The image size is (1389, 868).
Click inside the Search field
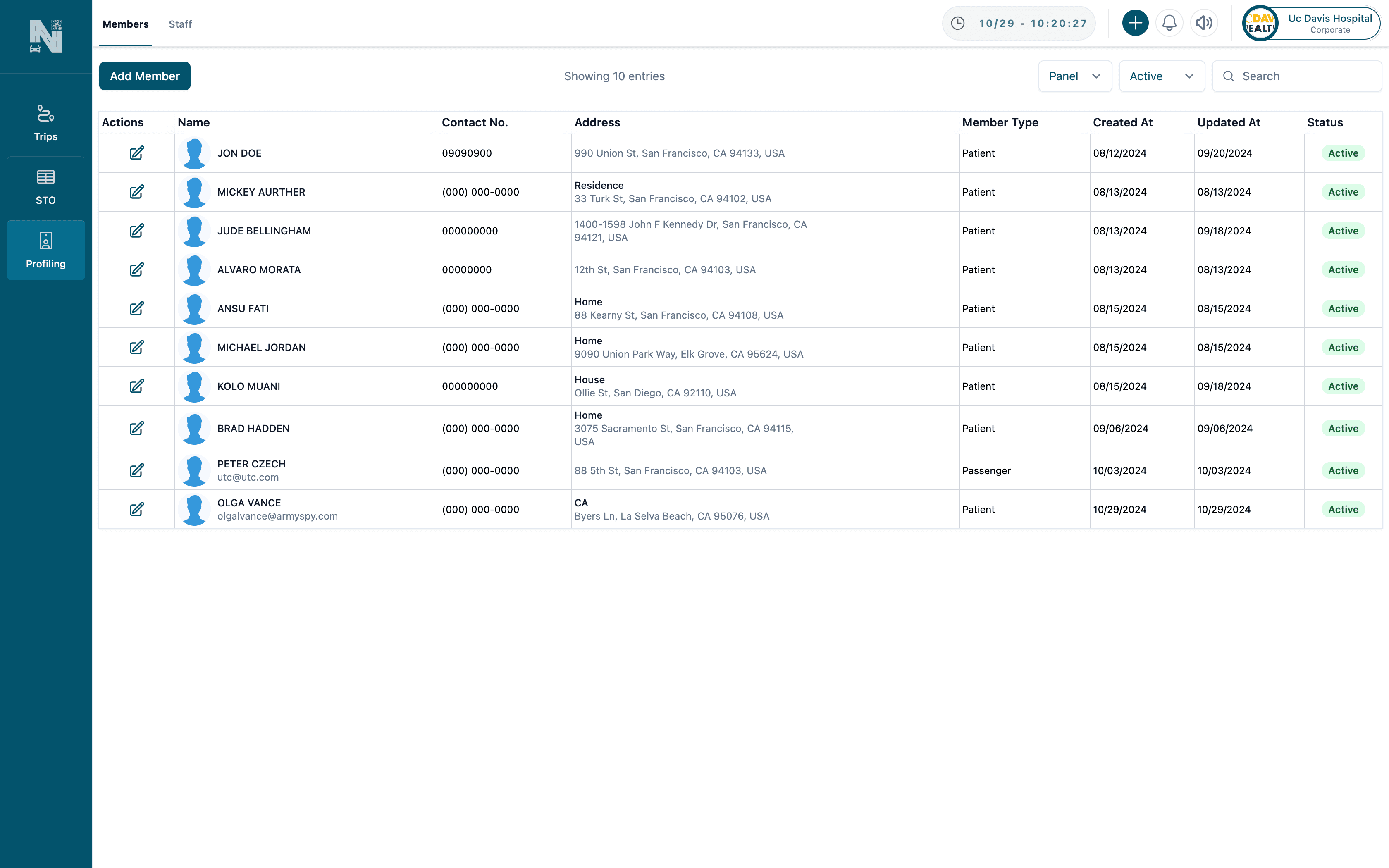(x=1298, y=76)
